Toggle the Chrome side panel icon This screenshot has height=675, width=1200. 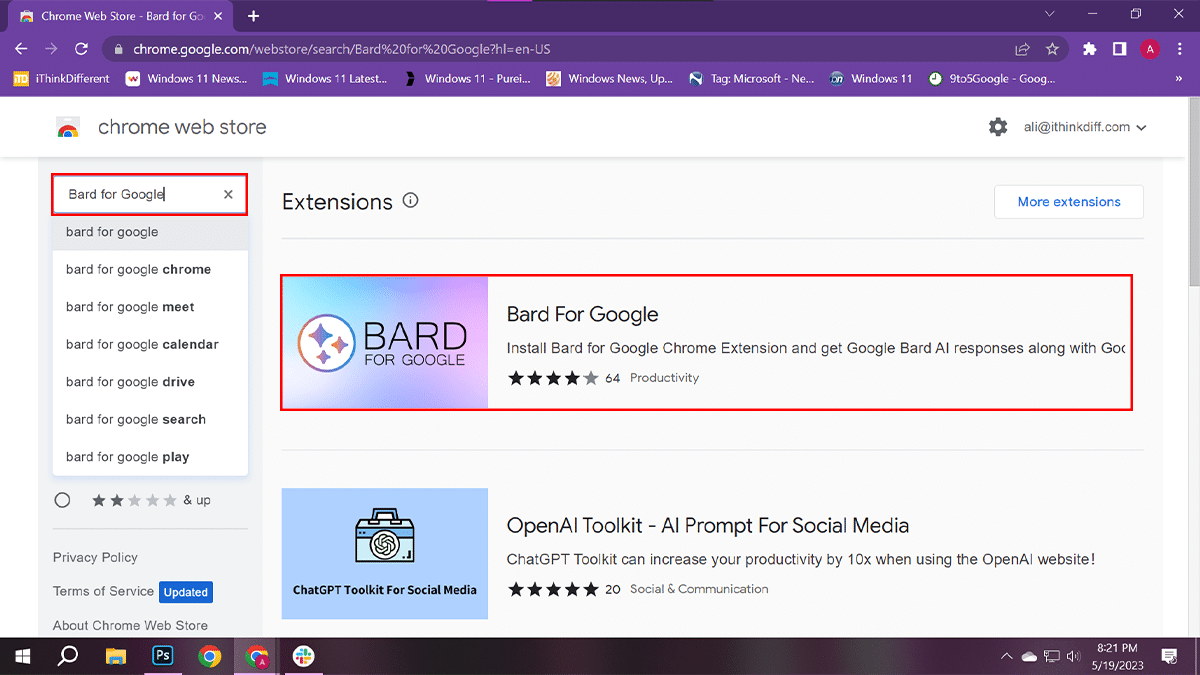[x=1119, y=49]
